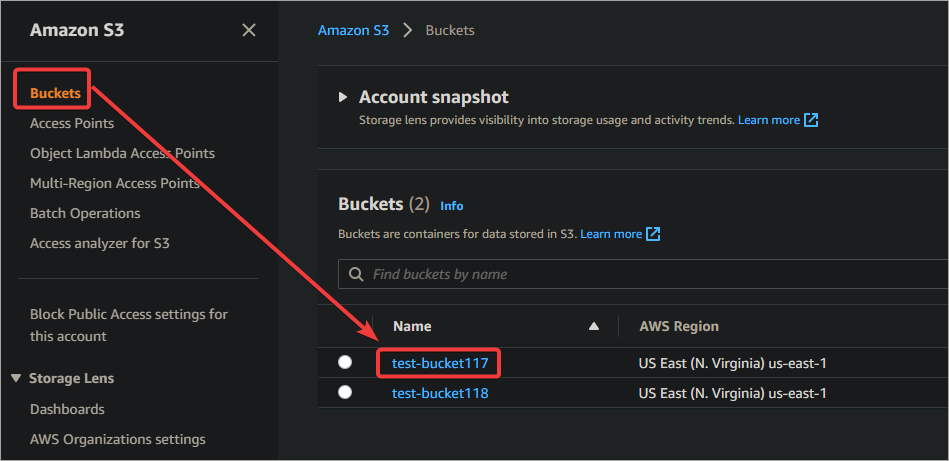
Task: Click the search magnifier icon
Action: [x=357, y=274]
